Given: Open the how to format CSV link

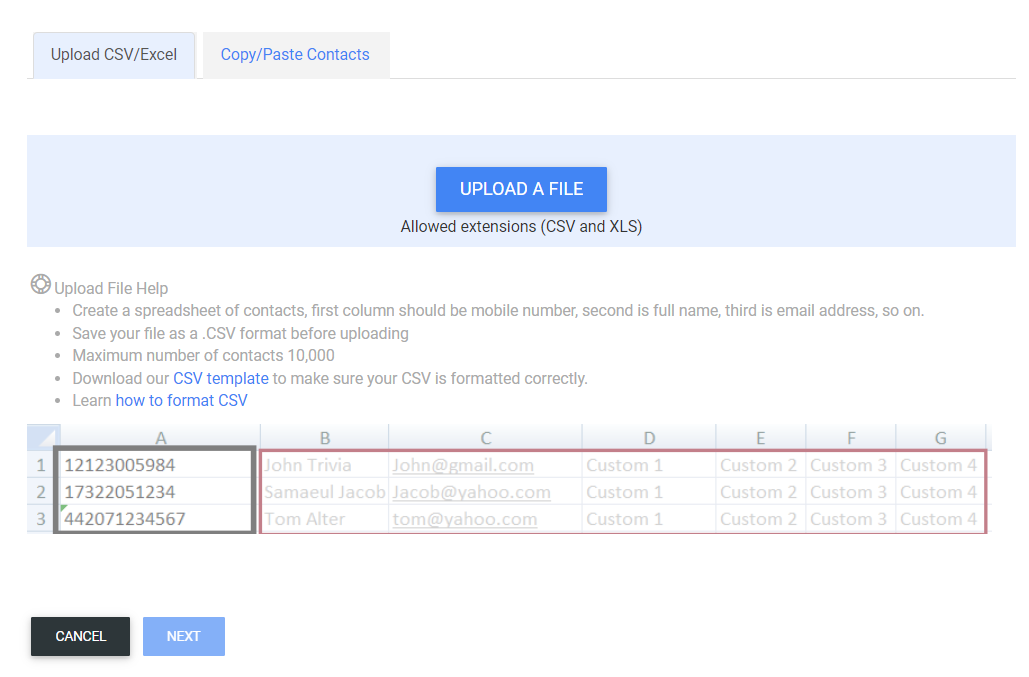Looking at the screenshot, I should click(x=181, y=401).
